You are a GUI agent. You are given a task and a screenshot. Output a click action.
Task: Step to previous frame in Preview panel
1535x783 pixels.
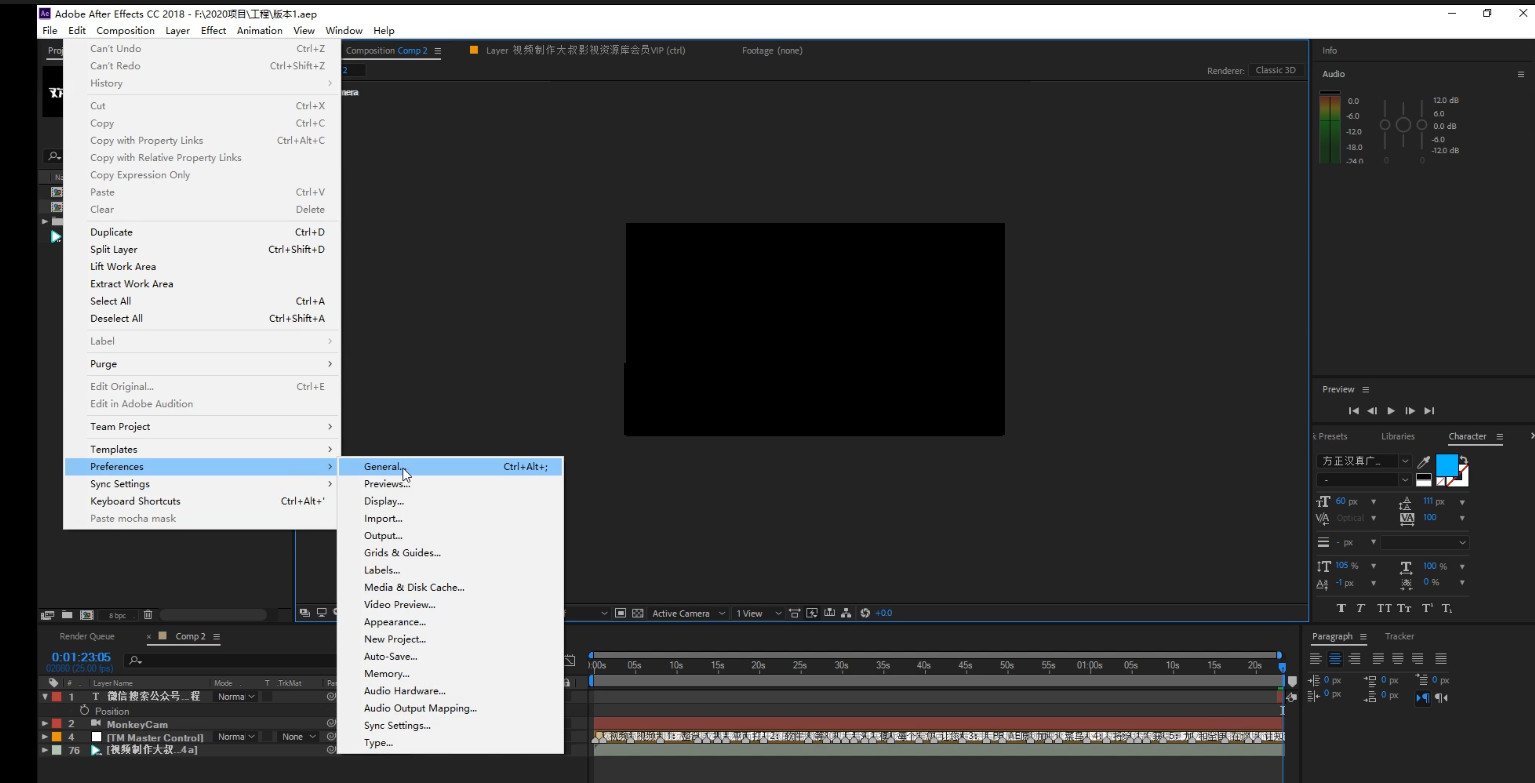tap(1372, 411)
